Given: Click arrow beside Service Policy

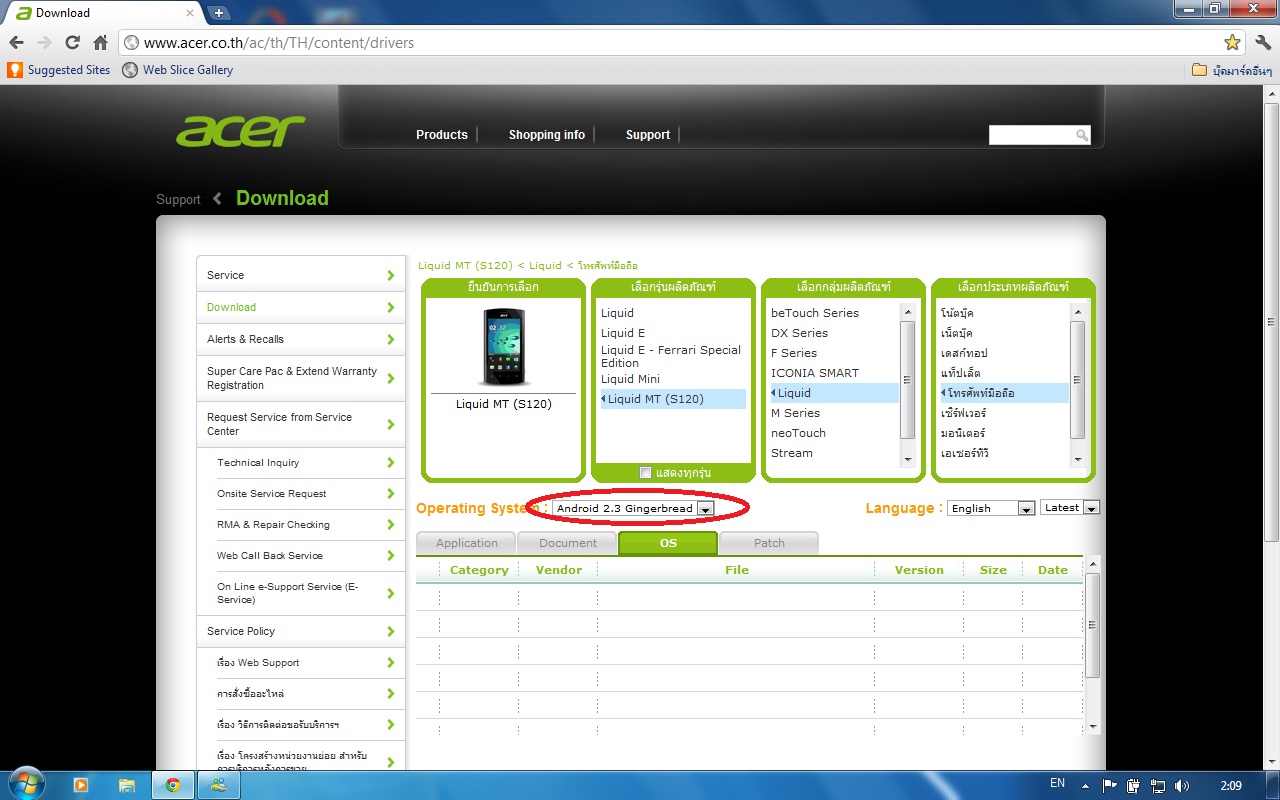Looking at the screenshot, I should (390, 632).
